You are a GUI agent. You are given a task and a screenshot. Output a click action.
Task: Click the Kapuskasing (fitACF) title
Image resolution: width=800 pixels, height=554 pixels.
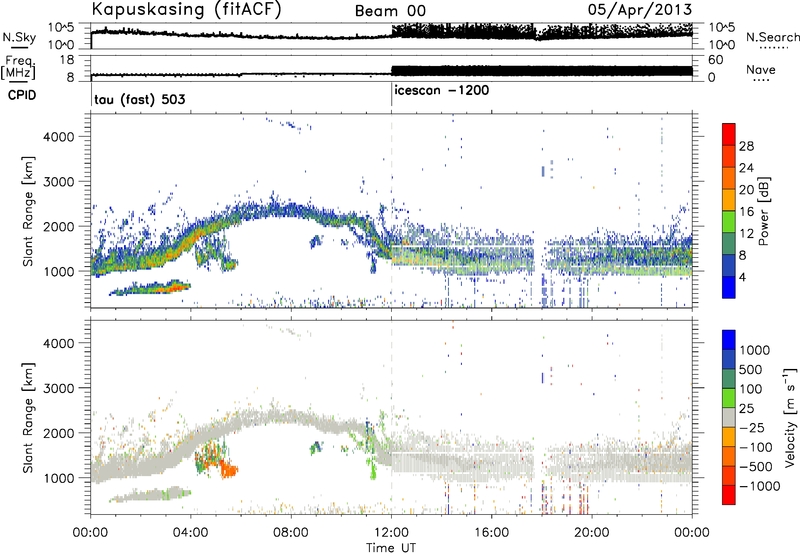click(x=186, y=10)
